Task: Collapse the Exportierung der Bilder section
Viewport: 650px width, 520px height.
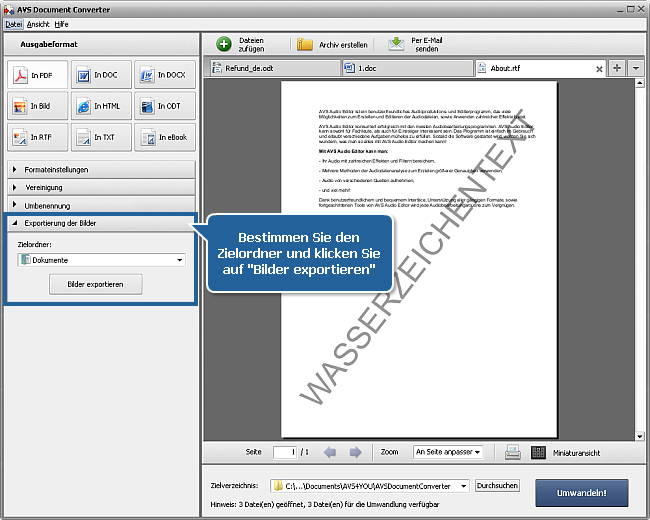Action: click(x=101, y=223)
